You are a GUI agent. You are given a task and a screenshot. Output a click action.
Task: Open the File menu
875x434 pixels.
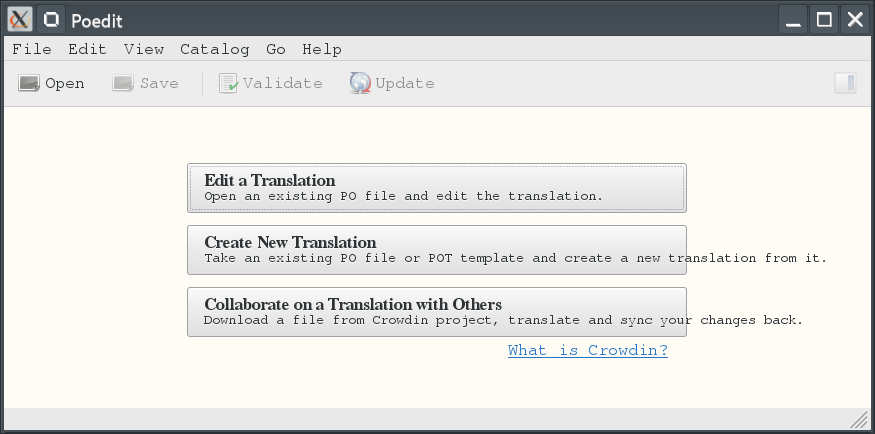pyautogui.click(x=32, y=49)
